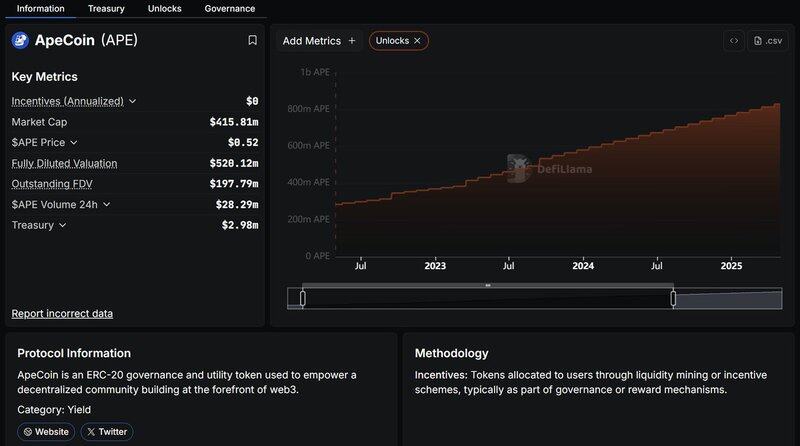This screenshot has height=446, width=800.
Task: Open the ApeCoin Twitter link
Action: 107,432
